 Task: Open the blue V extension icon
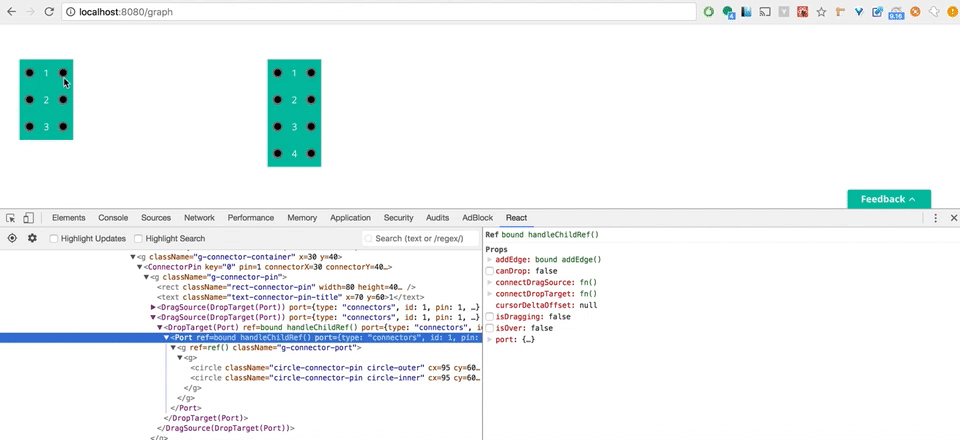(859, 12)
